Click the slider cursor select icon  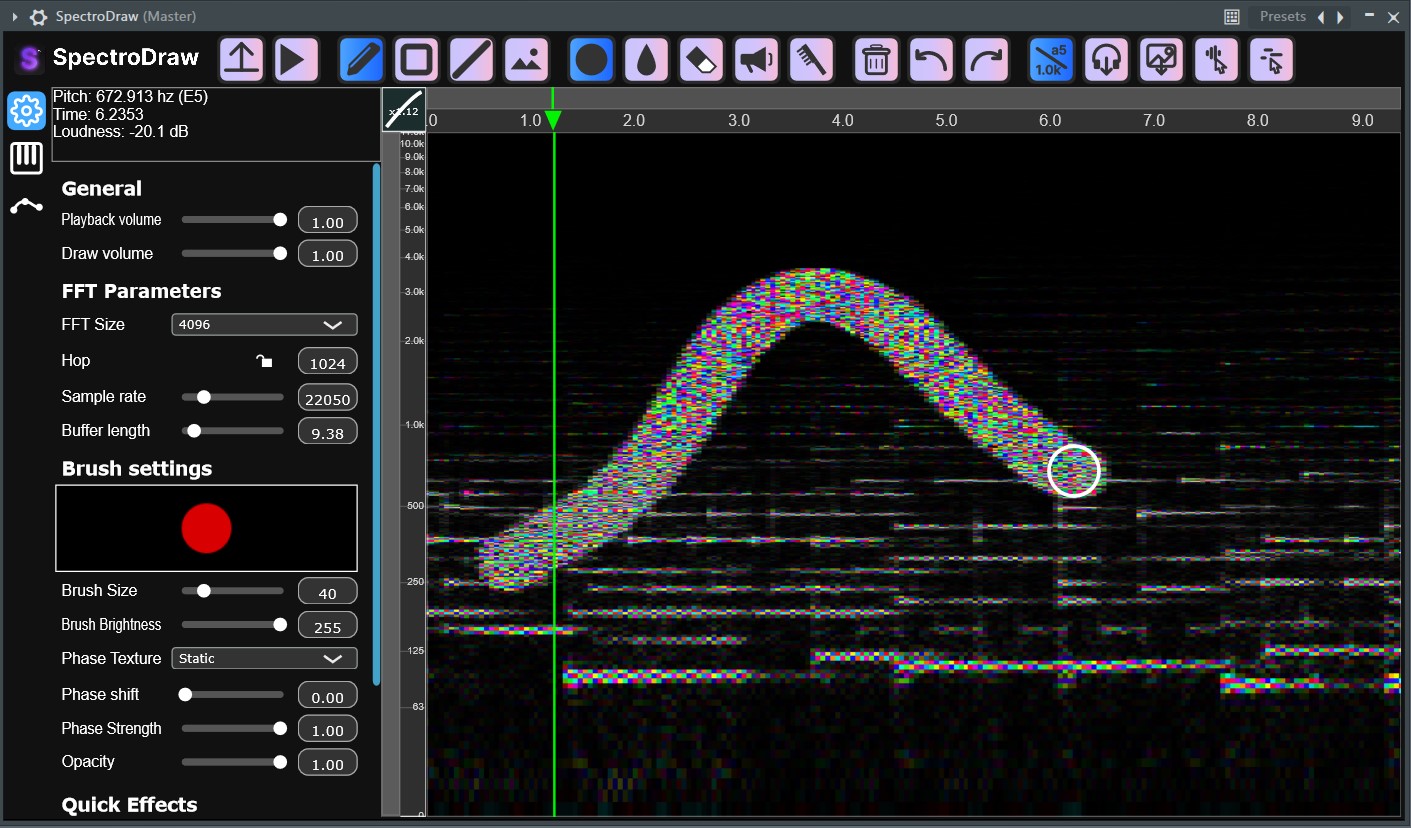pos(1272,60)
